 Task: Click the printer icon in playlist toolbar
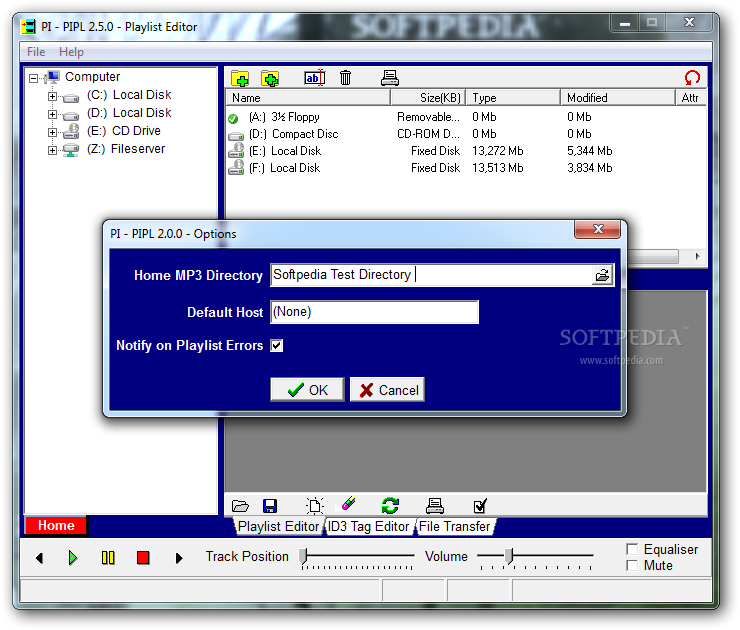coord(435,506)
